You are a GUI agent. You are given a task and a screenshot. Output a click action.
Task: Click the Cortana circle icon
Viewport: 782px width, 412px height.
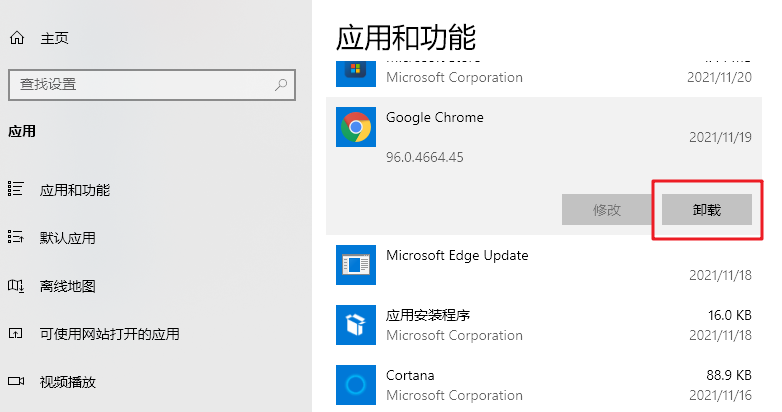pyautogui.click(x=356, y=385)
